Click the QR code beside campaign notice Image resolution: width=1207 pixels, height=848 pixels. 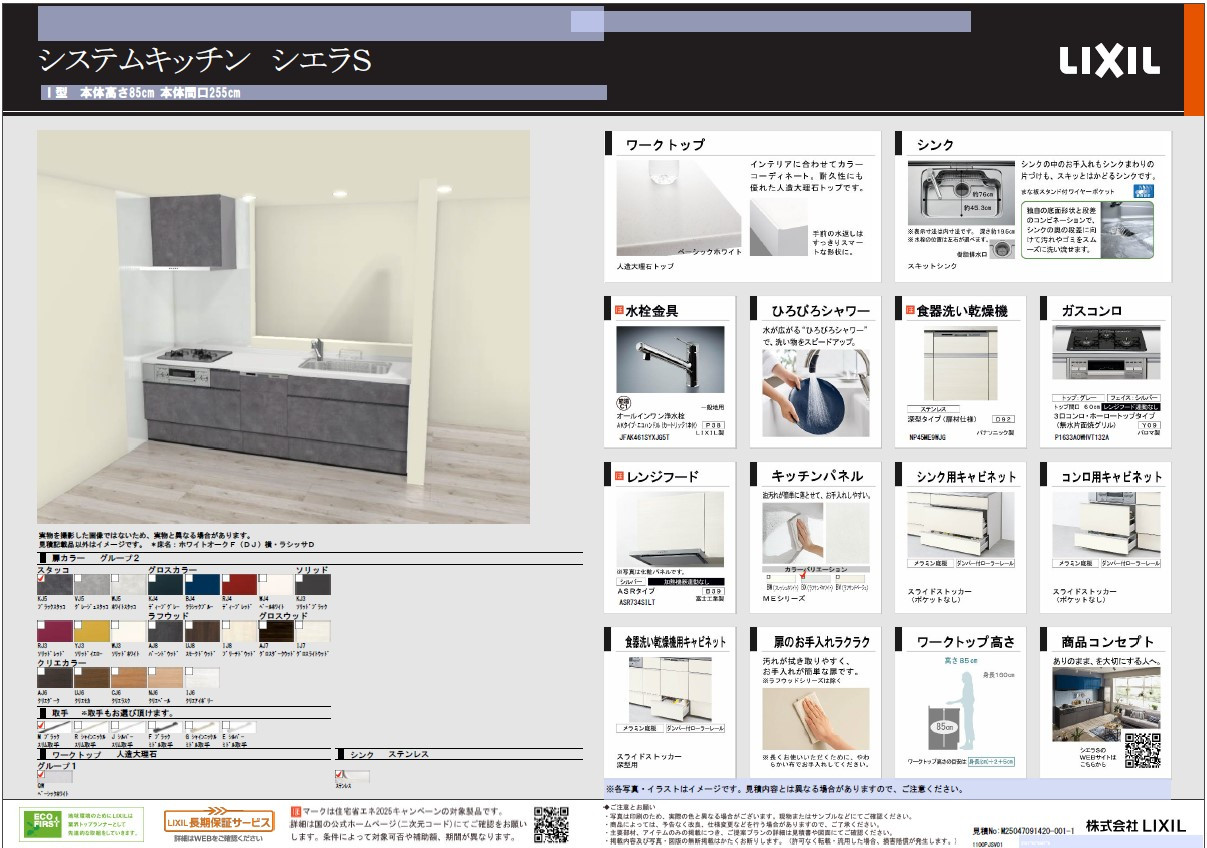[x=551, y=824]
